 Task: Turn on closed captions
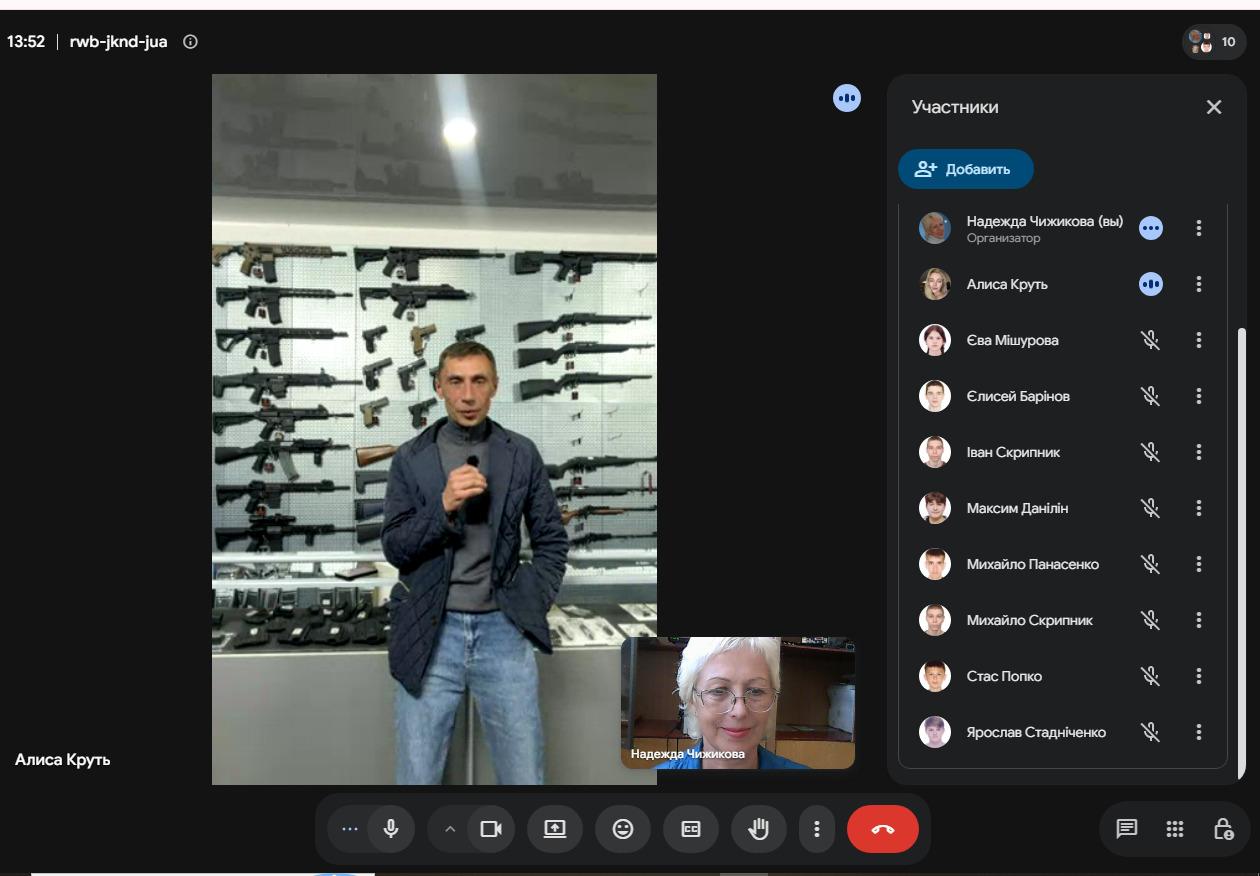coord(691,829)
